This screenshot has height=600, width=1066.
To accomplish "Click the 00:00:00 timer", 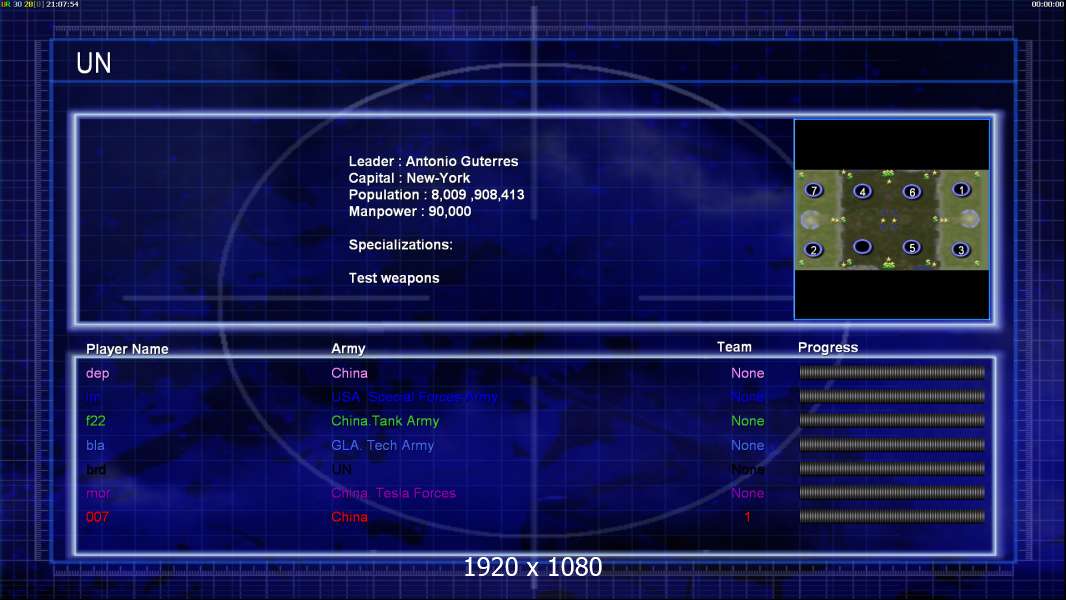I will (1047, 4).
